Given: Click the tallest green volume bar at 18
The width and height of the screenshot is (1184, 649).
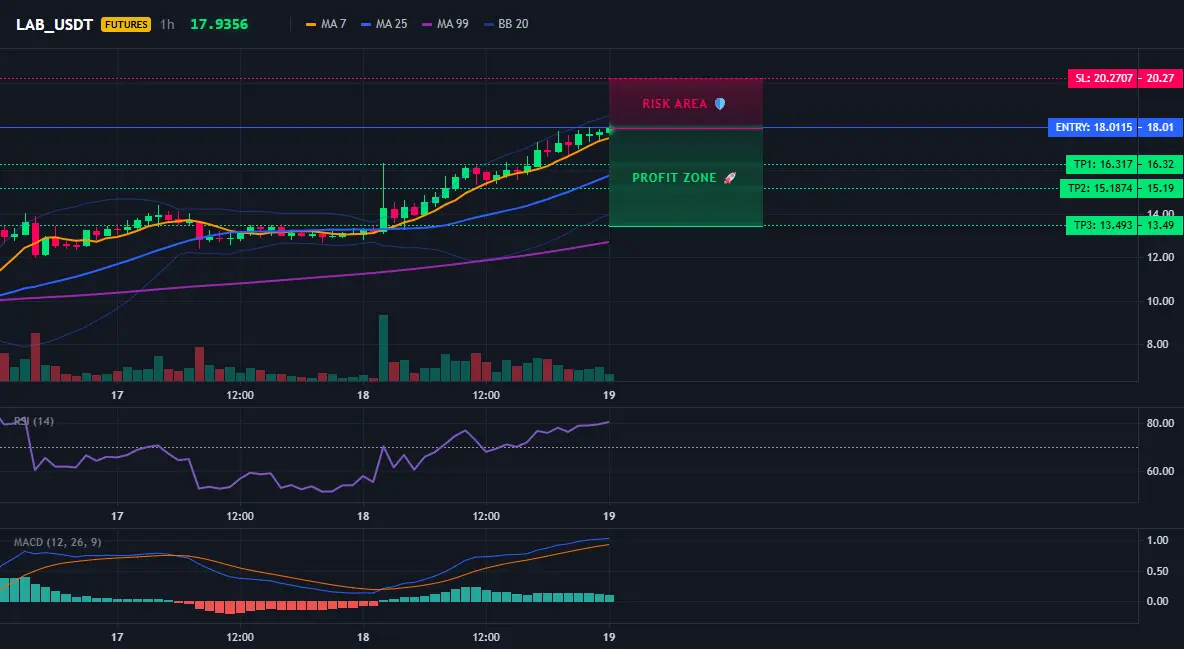Looking at the screenshot, I should [x=383, y=348].
